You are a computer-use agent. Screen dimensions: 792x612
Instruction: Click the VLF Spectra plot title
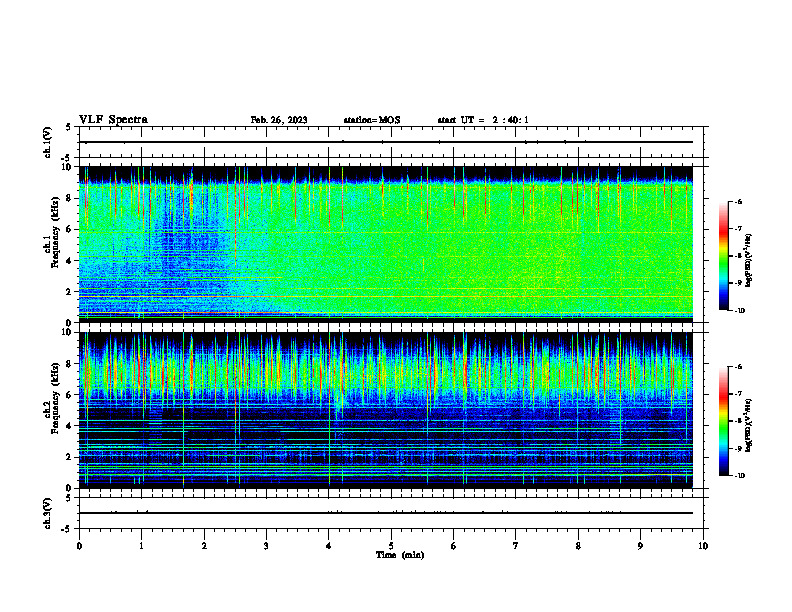113,120
